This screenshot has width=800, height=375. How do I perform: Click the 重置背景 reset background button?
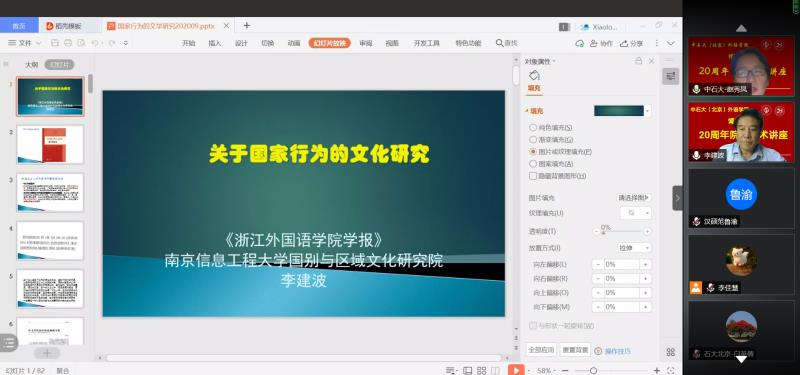575,350
